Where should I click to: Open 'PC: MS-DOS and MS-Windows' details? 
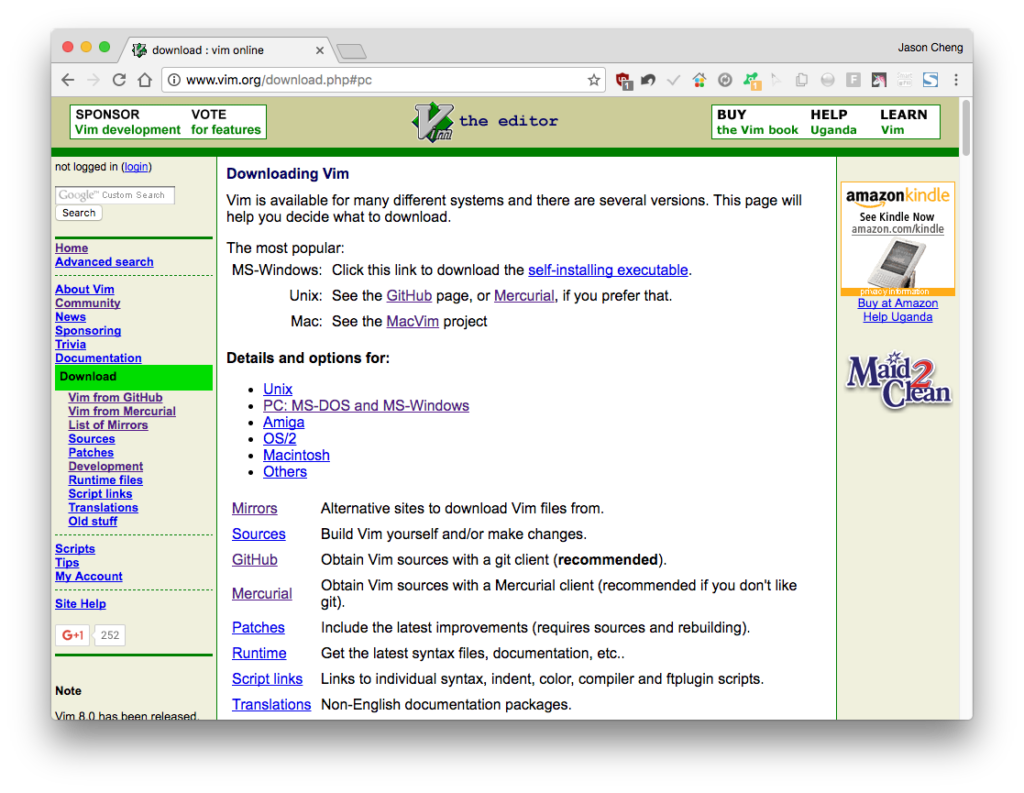[366, 406]
